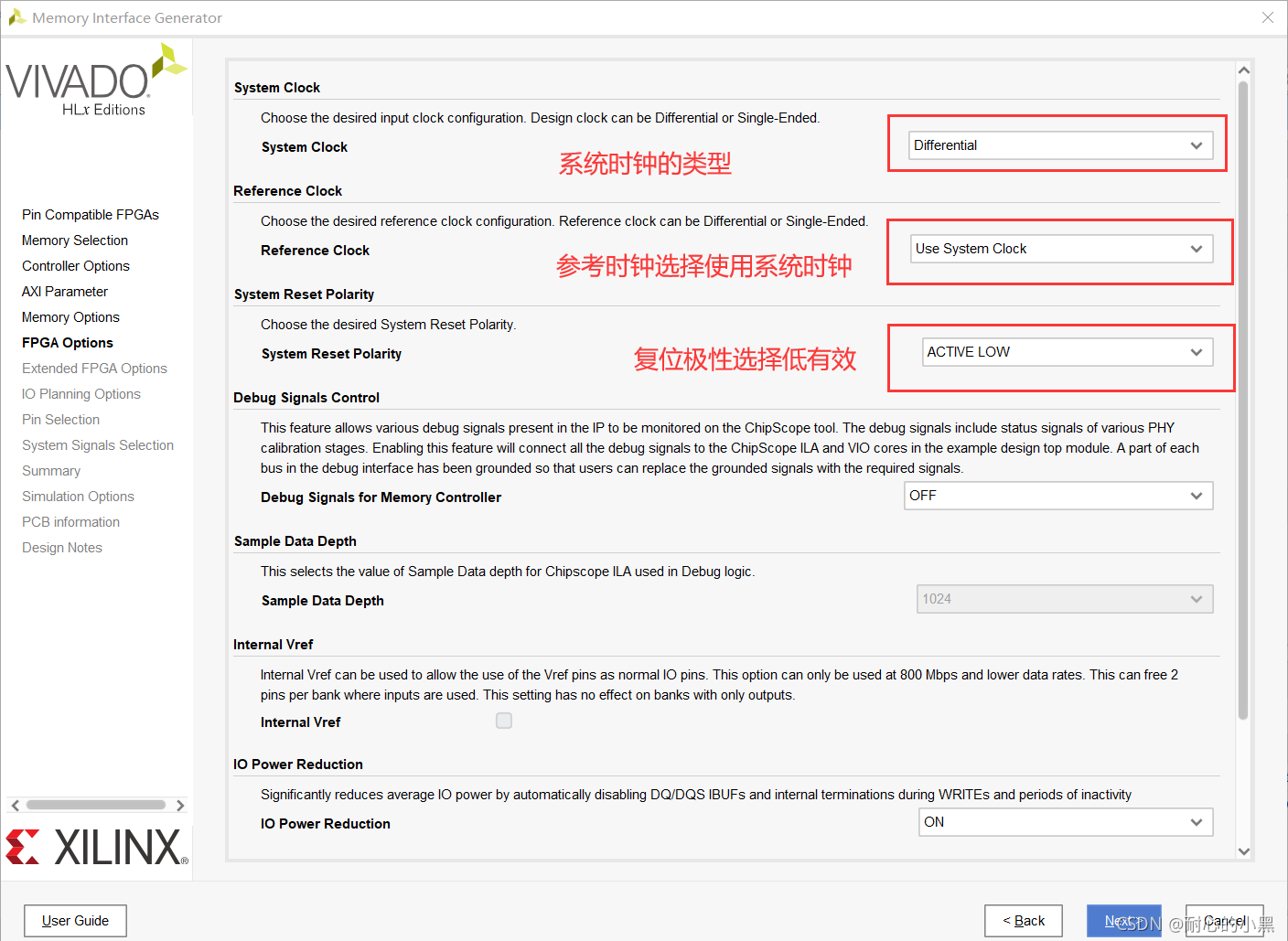Screen dimensions: 1288x941
Task: Click the Memory Interface Generator title icon
Action: [x=17, y=17]
